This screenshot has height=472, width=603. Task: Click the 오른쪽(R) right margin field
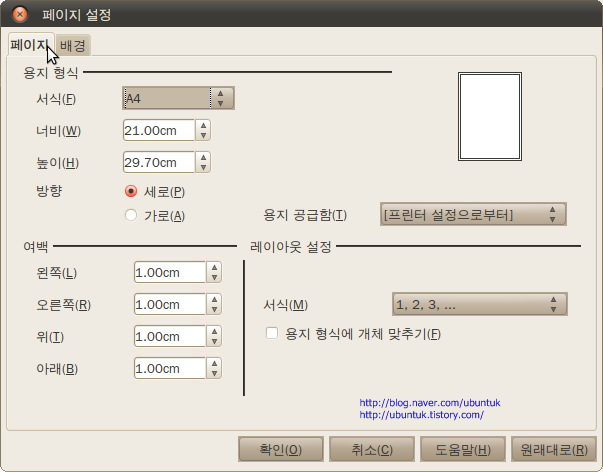click(170, 304)
